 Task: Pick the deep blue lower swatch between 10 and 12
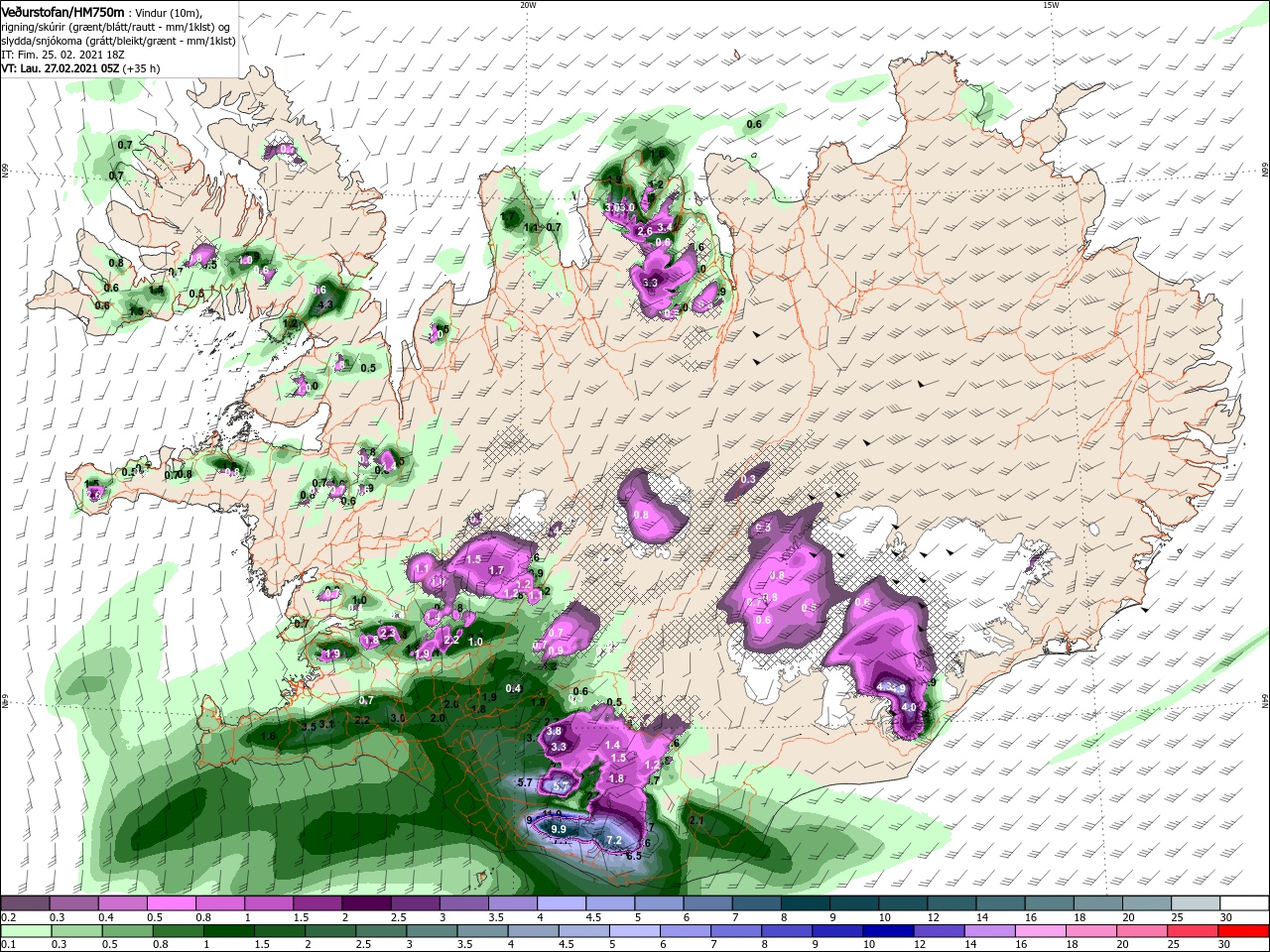pos(889,931)
